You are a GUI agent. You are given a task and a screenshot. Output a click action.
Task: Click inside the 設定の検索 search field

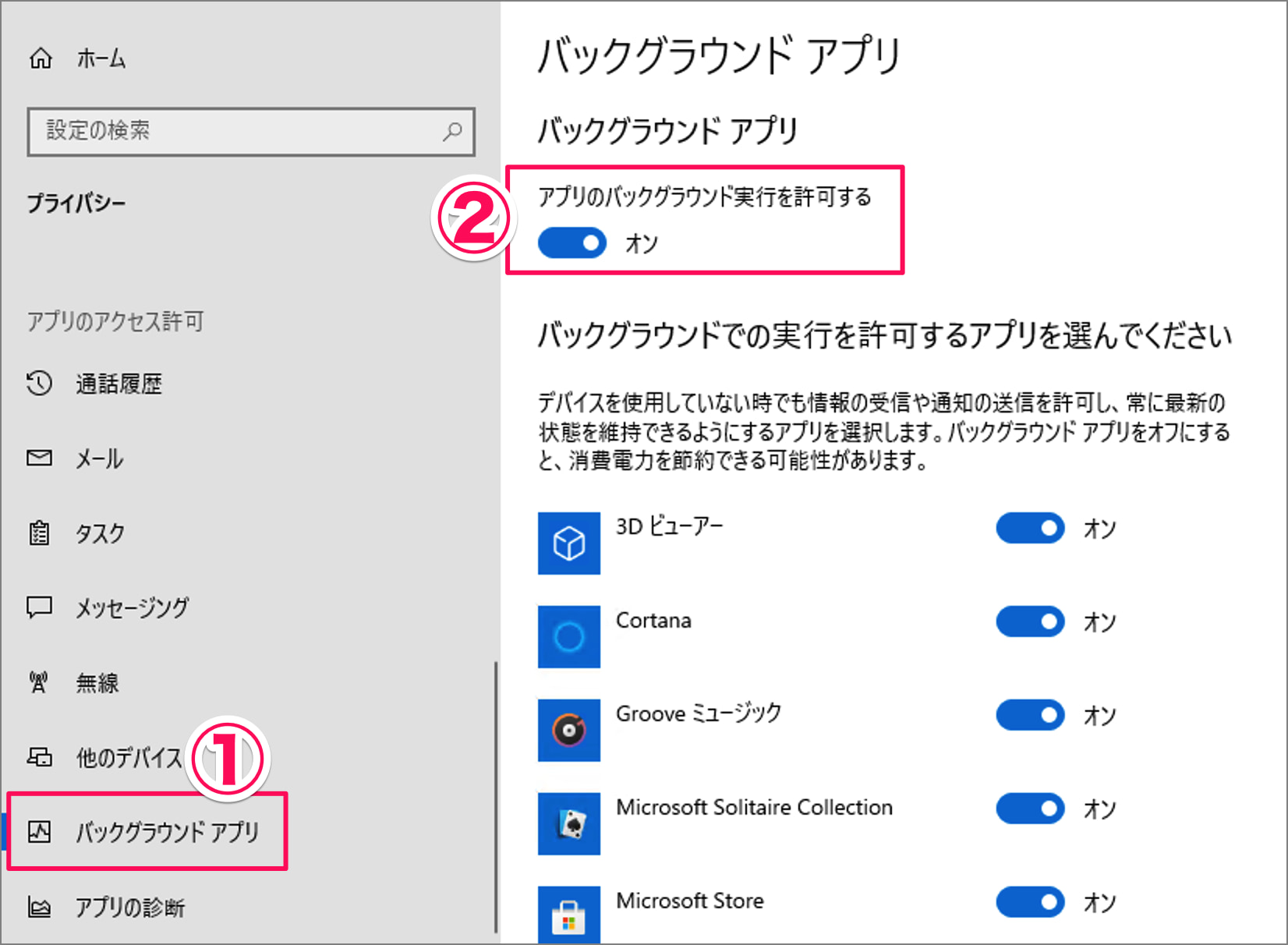[x=234, y=133]
